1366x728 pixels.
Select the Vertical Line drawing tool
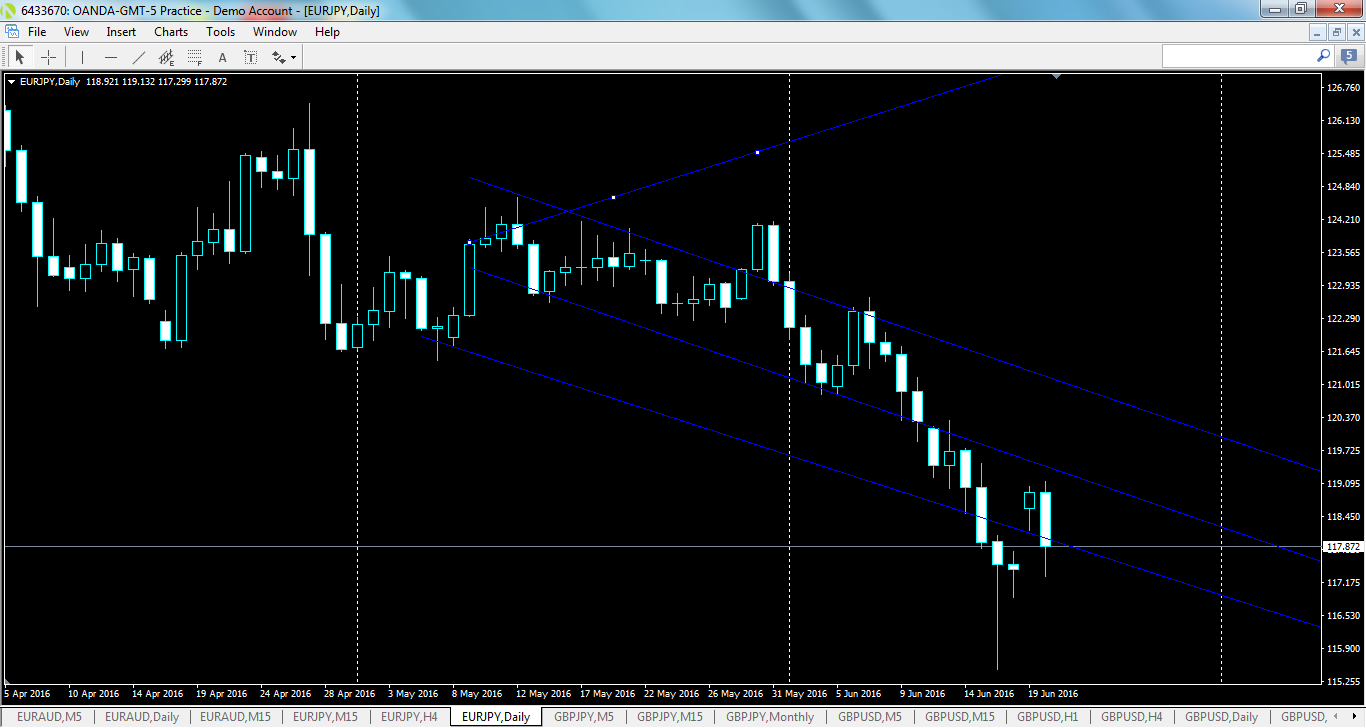point(81,56)
